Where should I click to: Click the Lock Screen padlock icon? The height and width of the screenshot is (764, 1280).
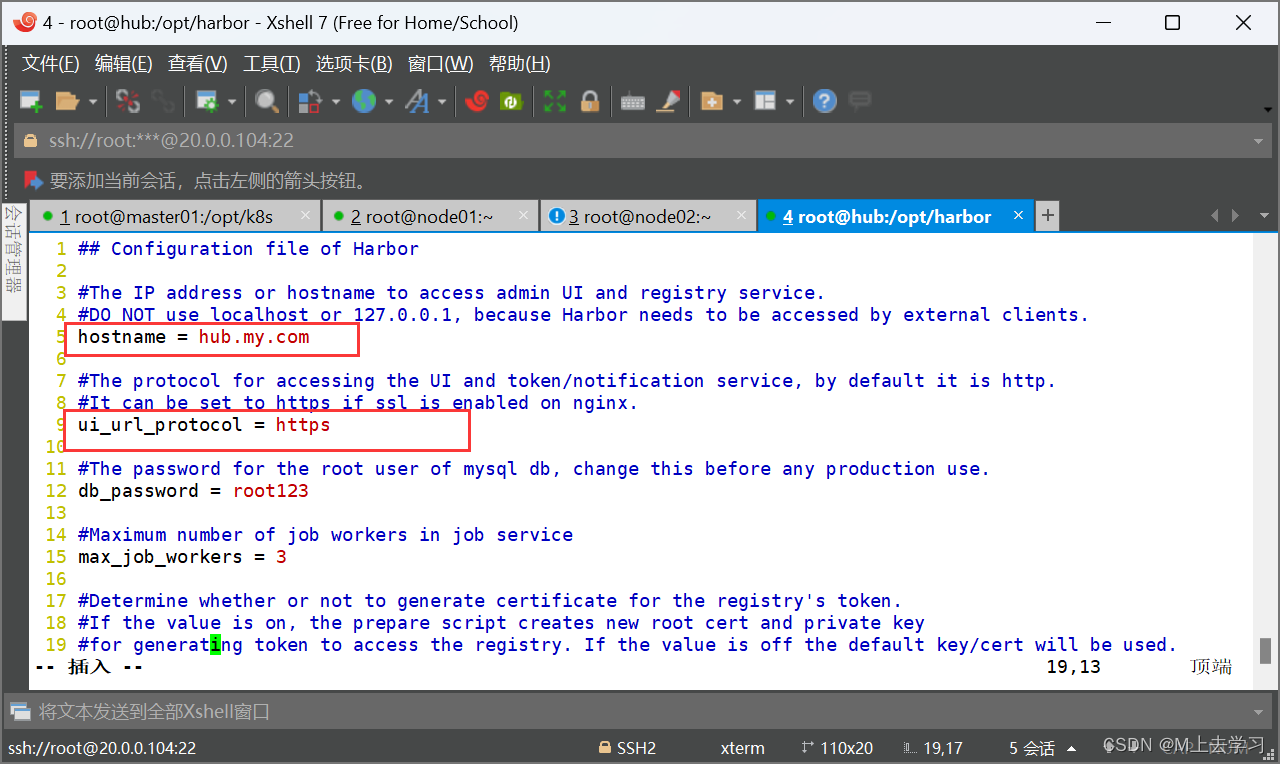point(590,101)
